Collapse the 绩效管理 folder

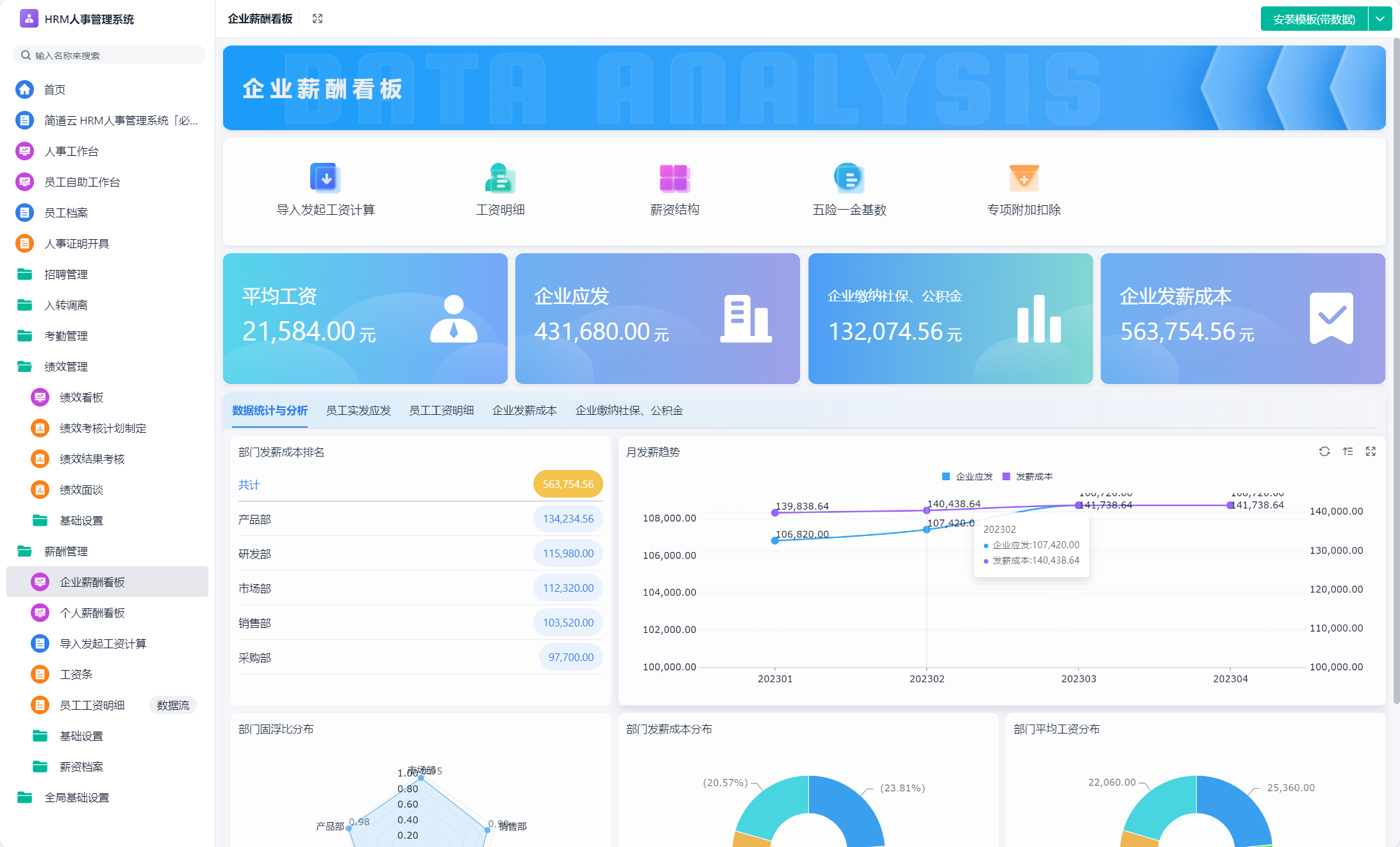pos(65,367)
